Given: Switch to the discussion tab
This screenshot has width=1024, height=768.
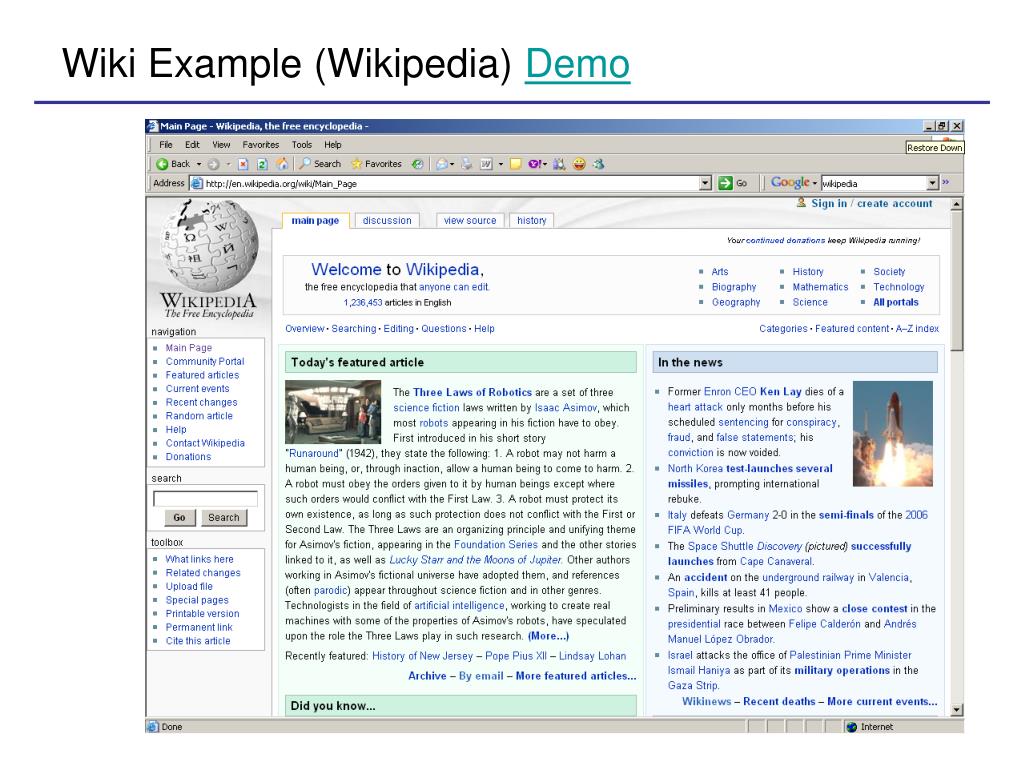Looking at the screenshot, I should coord(387,221).
